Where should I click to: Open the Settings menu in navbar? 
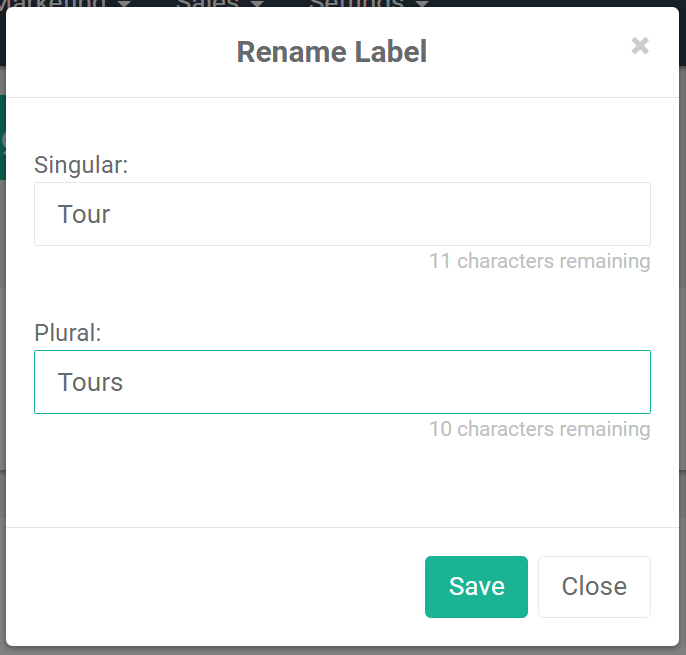tap(356, 4)
